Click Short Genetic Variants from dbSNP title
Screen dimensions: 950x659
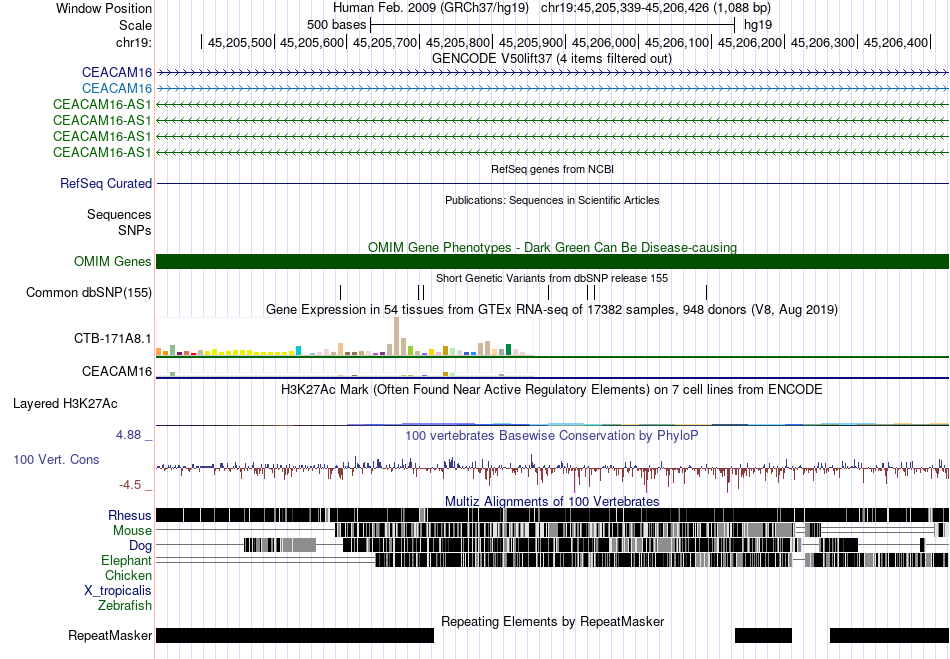click(x=552, y=278)
